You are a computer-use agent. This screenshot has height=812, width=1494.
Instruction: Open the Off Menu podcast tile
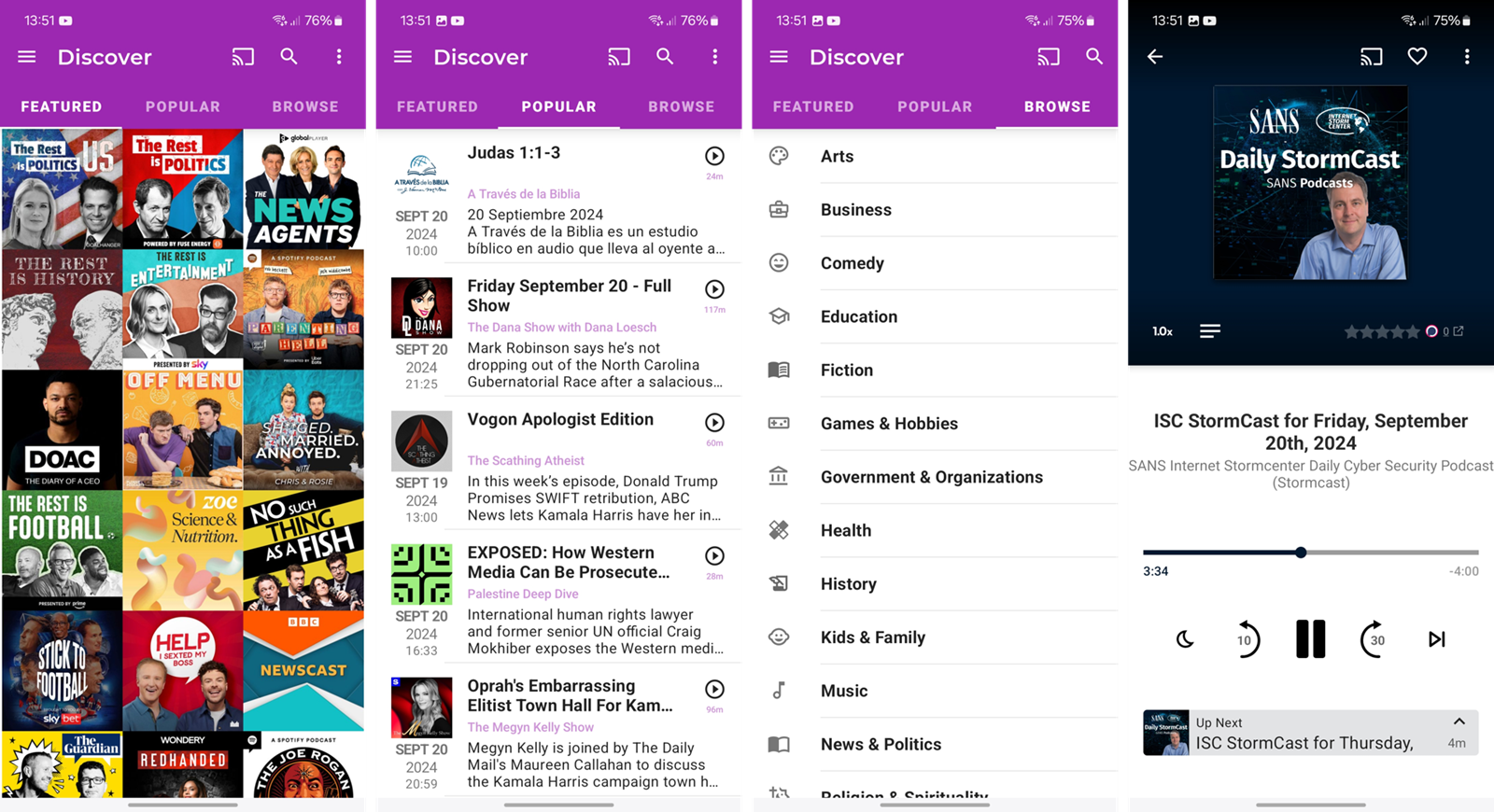(183, 430)
